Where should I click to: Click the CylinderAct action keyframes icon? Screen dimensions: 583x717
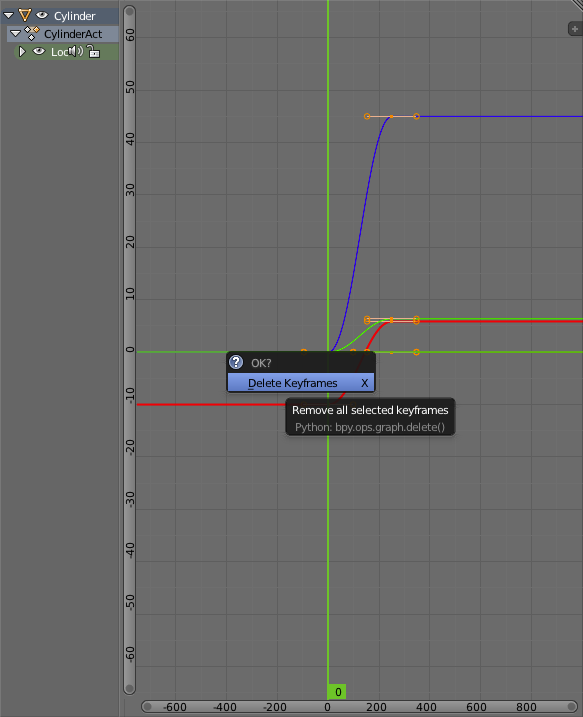tap(32, 33)
